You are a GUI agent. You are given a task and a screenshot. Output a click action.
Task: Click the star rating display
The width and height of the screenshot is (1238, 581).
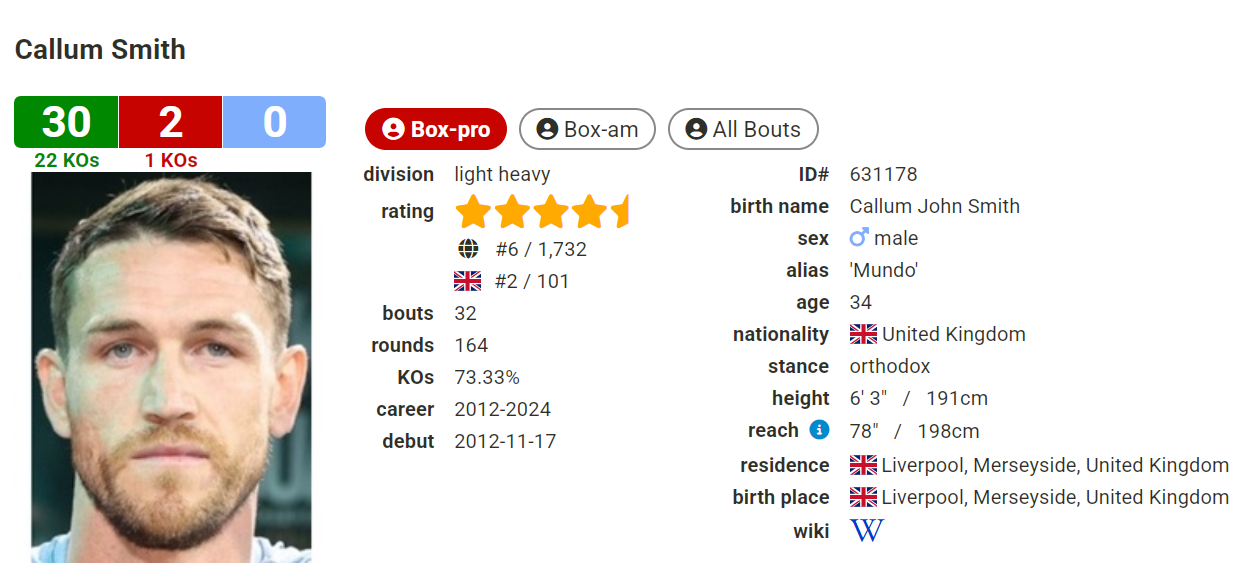point(541,212)
